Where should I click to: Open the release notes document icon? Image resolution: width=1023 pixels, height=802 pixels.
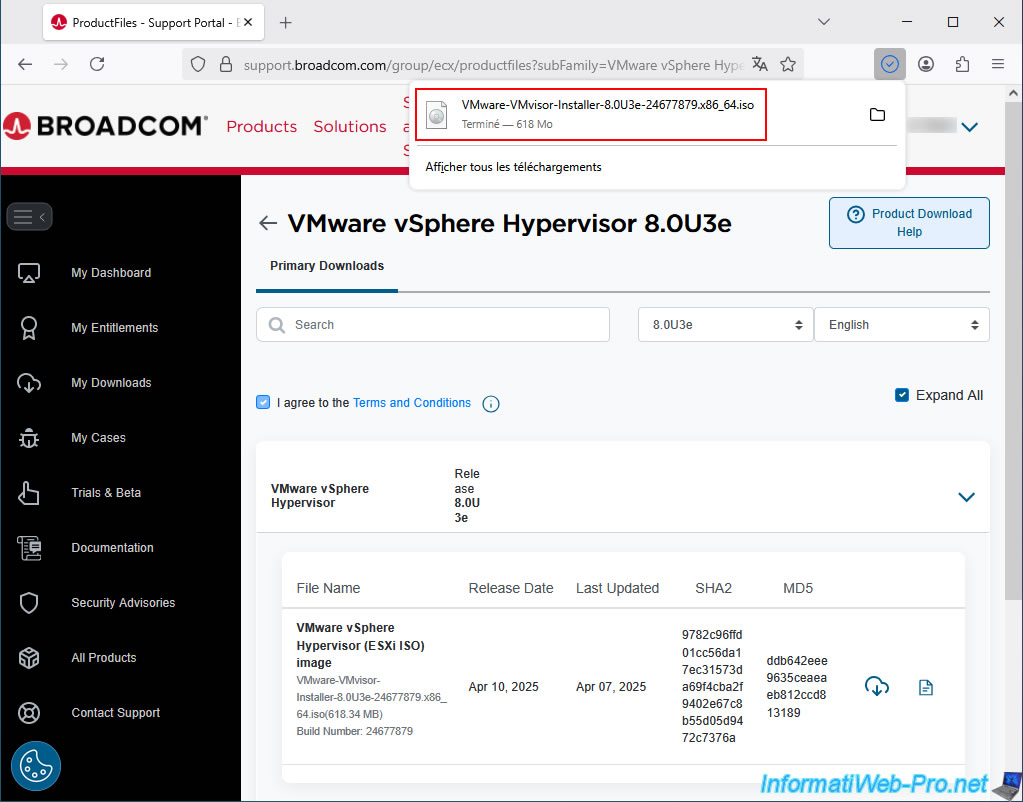point(926,687)
